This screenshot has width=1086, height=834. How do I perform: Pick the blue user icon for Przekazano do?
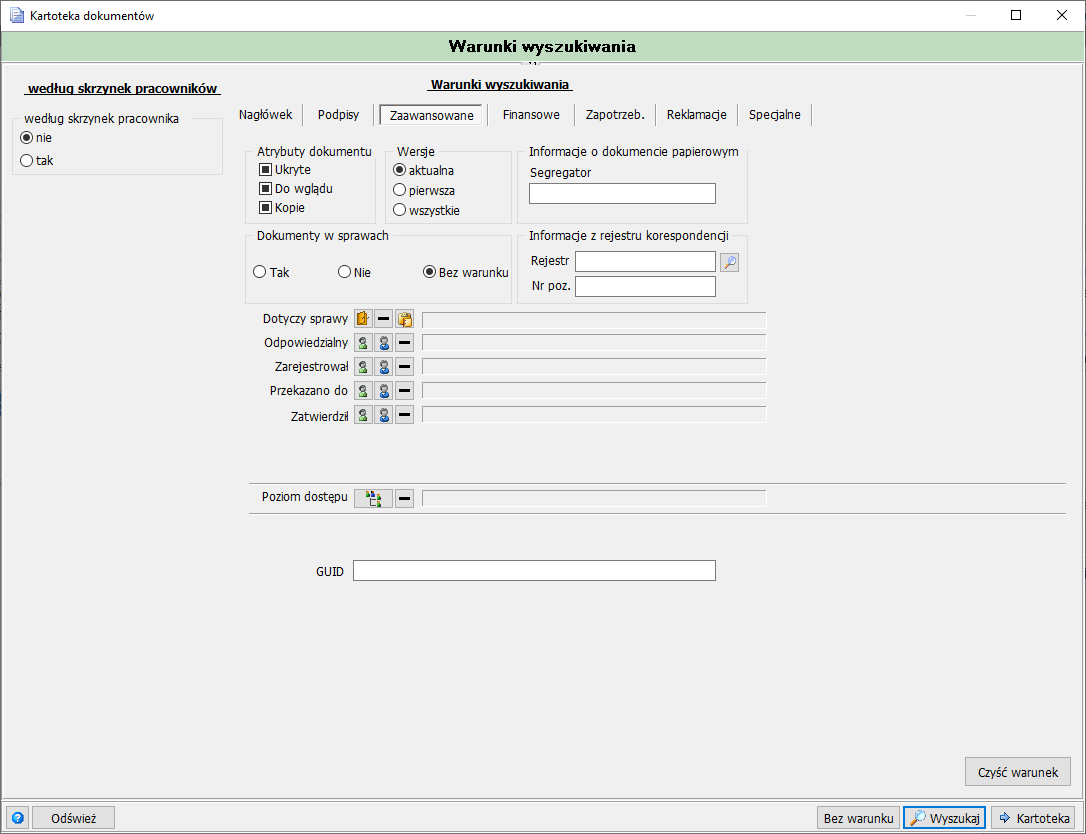384,391
